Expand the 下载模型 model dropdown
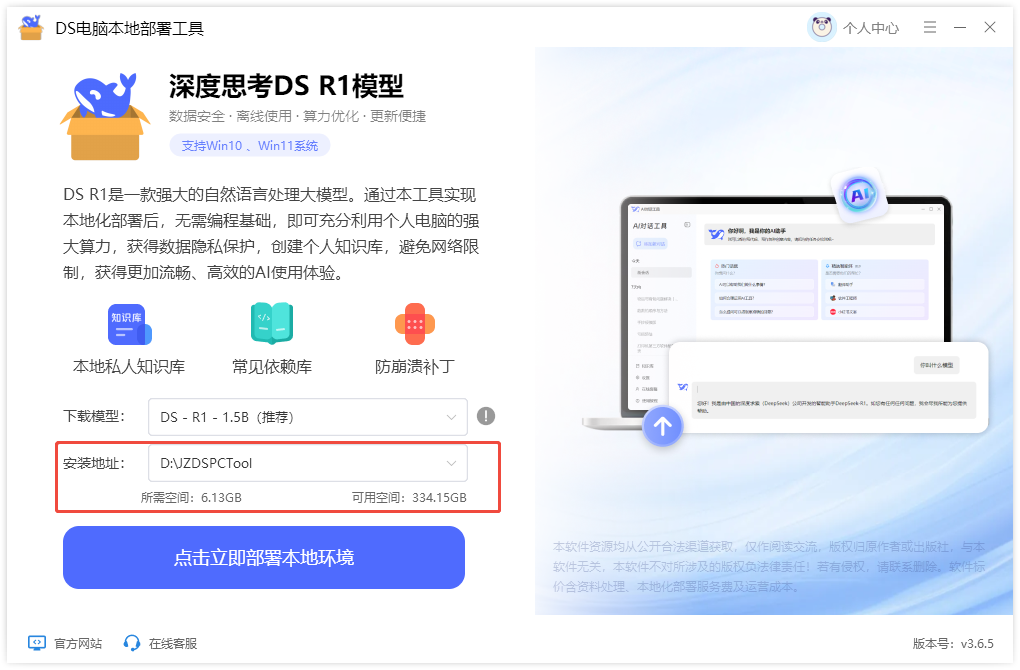The width and height of the screenshot is (1020, 670). (x=308, y=417)
